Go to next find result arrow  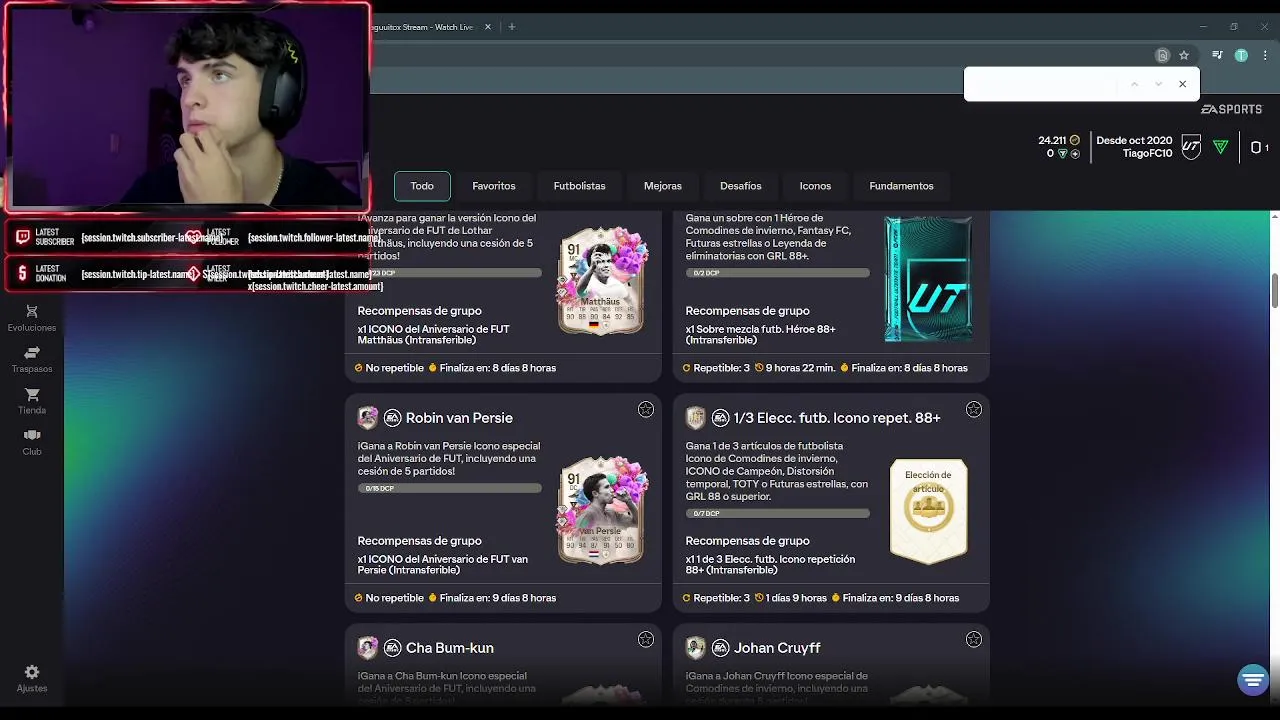coord(1158,84)
